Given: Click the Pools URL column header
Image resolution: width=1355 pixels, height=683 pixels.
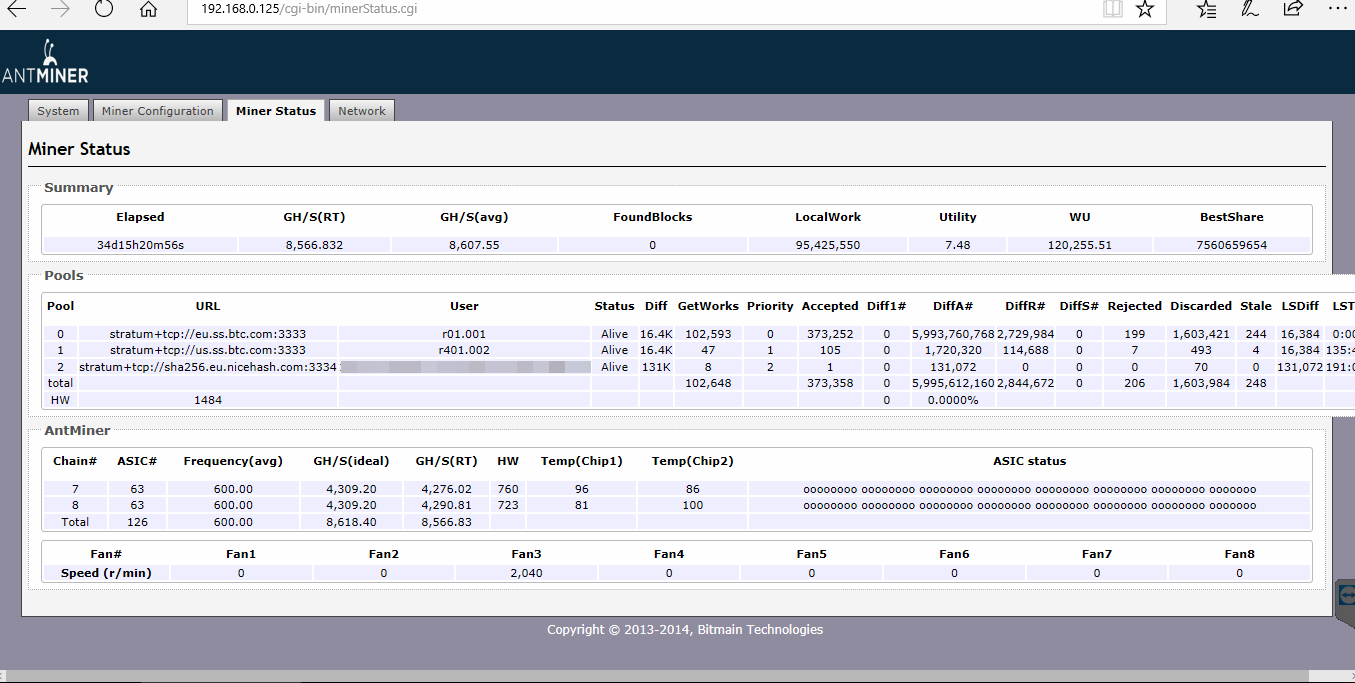Looking at the screenshot, I should [x=208, y=306].
